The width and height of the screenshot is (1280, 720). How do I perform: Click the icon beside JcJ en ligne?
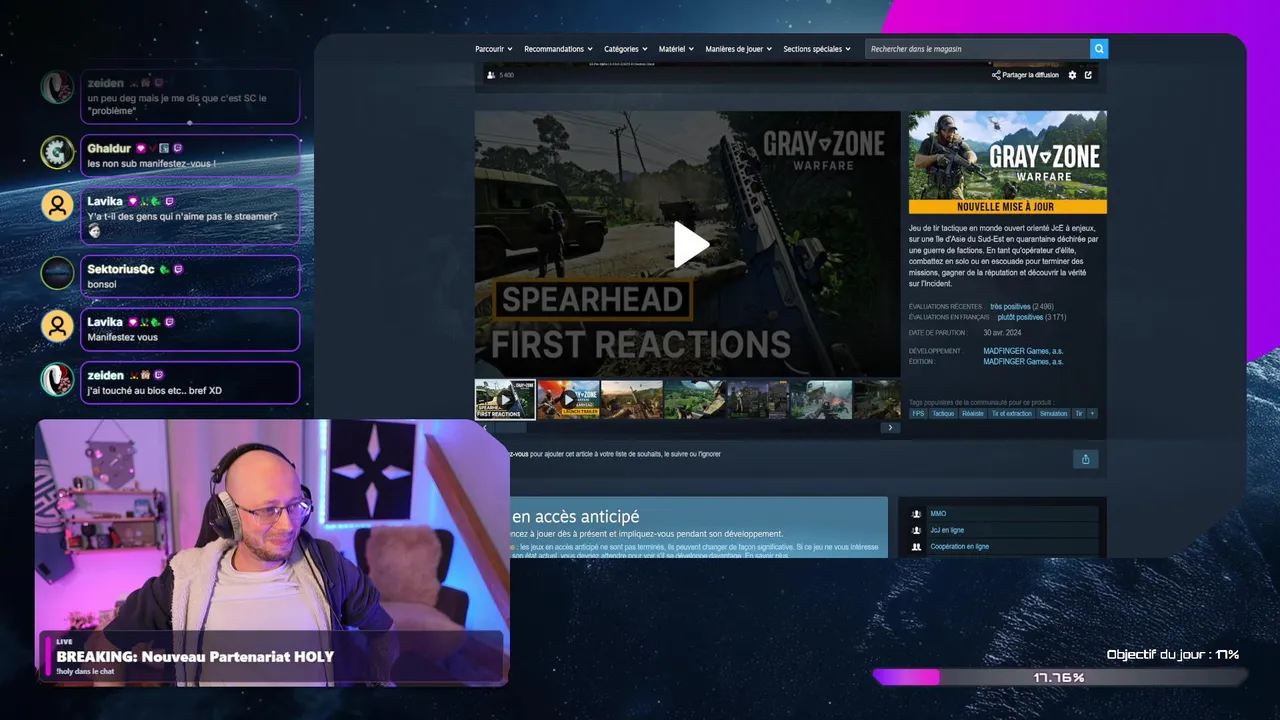(x=916, y=530)
